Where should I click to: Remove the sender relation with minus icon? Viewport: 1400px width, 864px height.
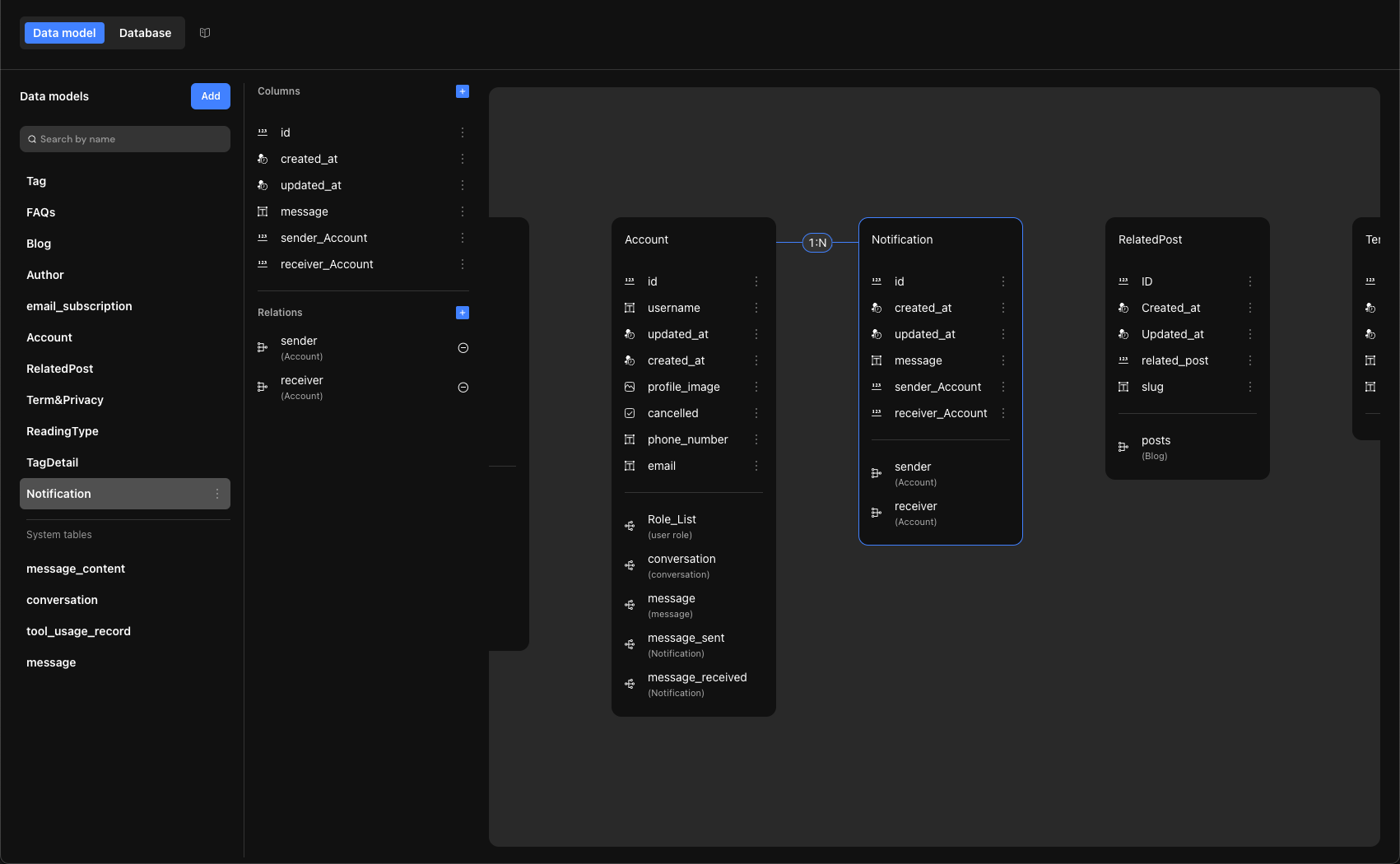(463, 348)
